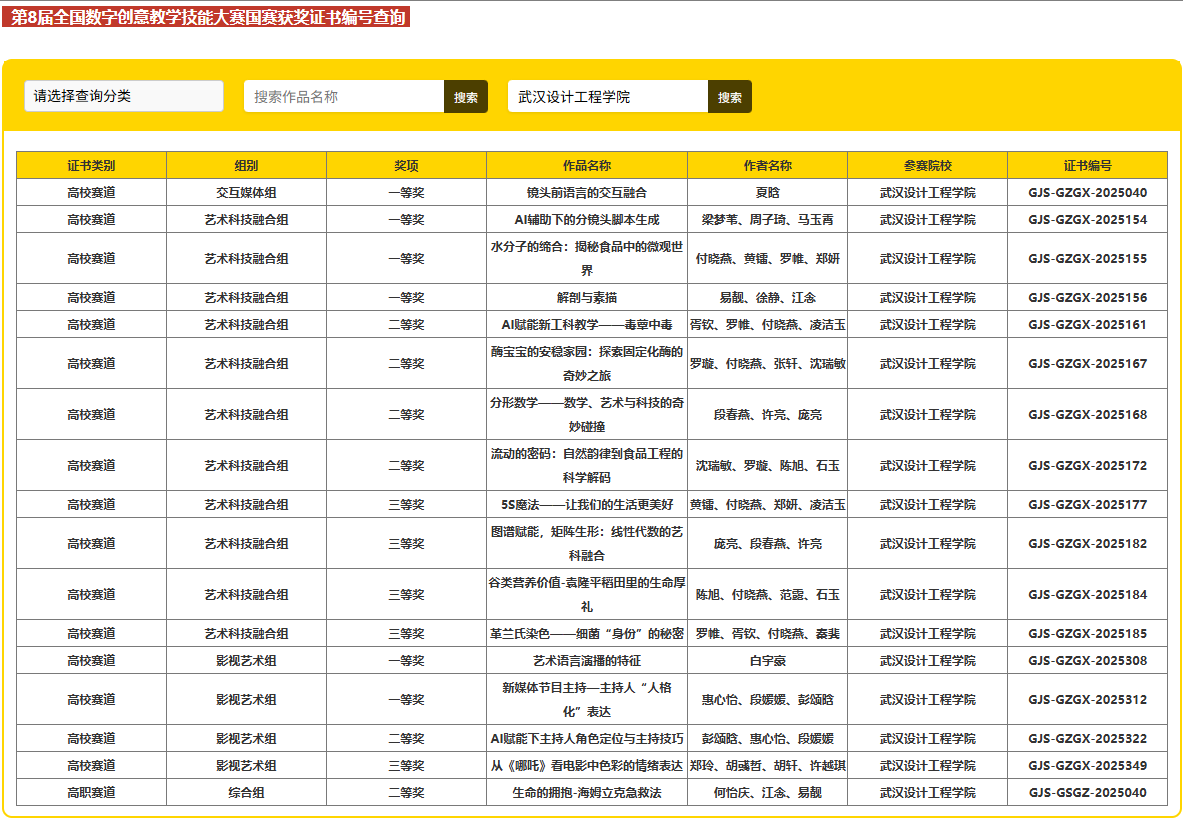Click work title 生命的拥抱-海姆立克急救法
Image resolution: width=1183 pixels, height=823 pixels.
pos(587,793)
